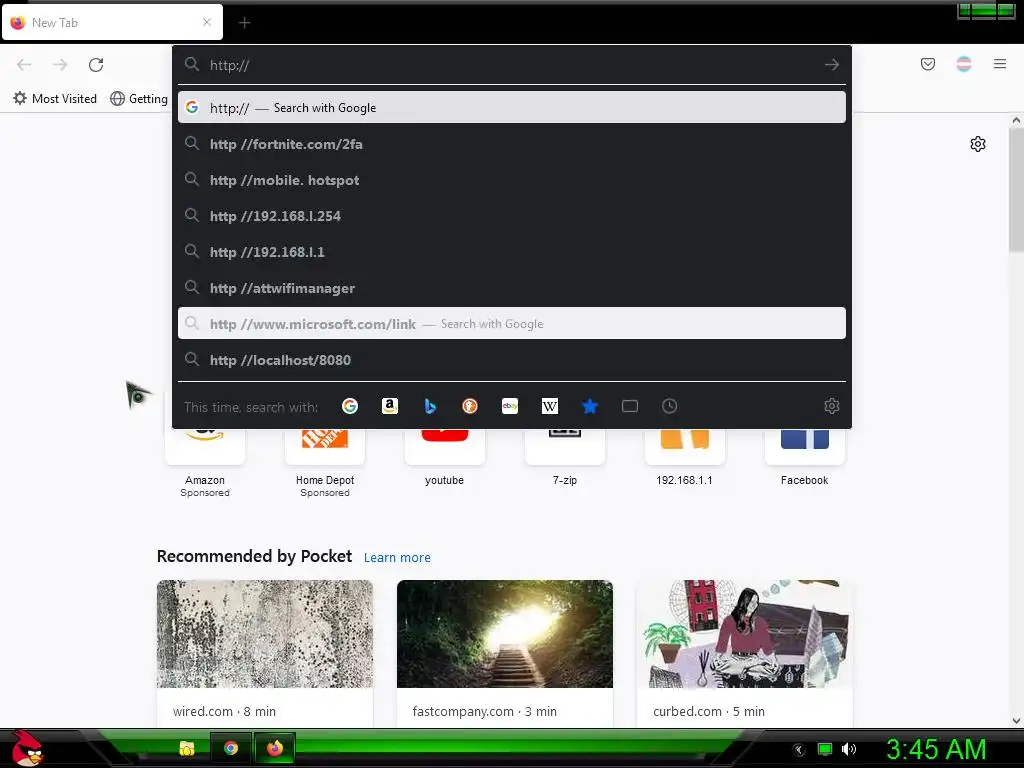This screenshot has width=1024, height=768.
Task: Open the fastcompany.com 3 min article
Action: tap(505, 653)
